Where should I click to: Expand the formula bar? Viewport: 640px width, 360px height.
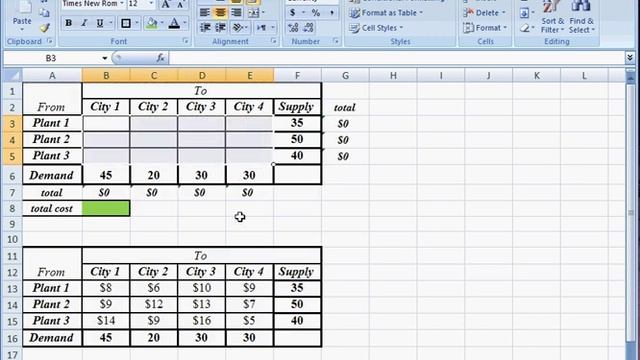click(630, 58)
